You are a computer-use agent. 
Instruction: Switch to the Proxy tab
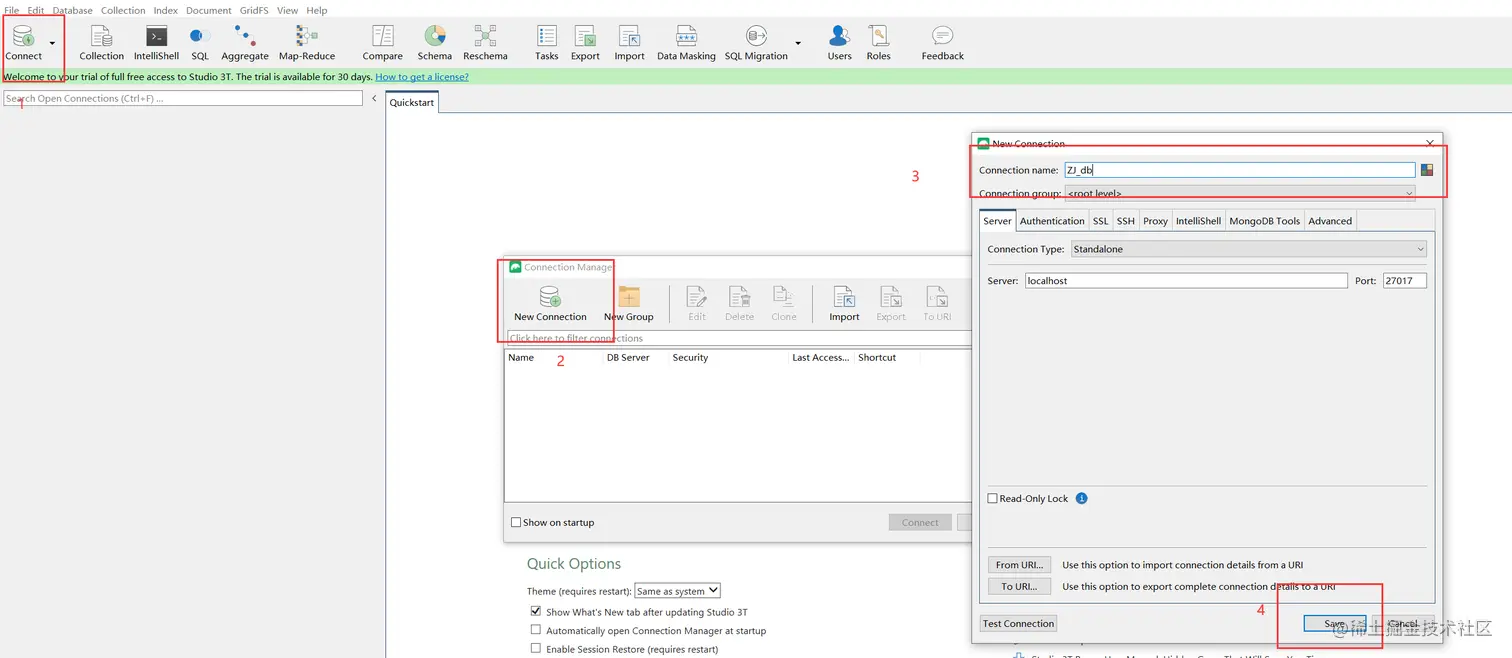click(x=1156, y=221)
